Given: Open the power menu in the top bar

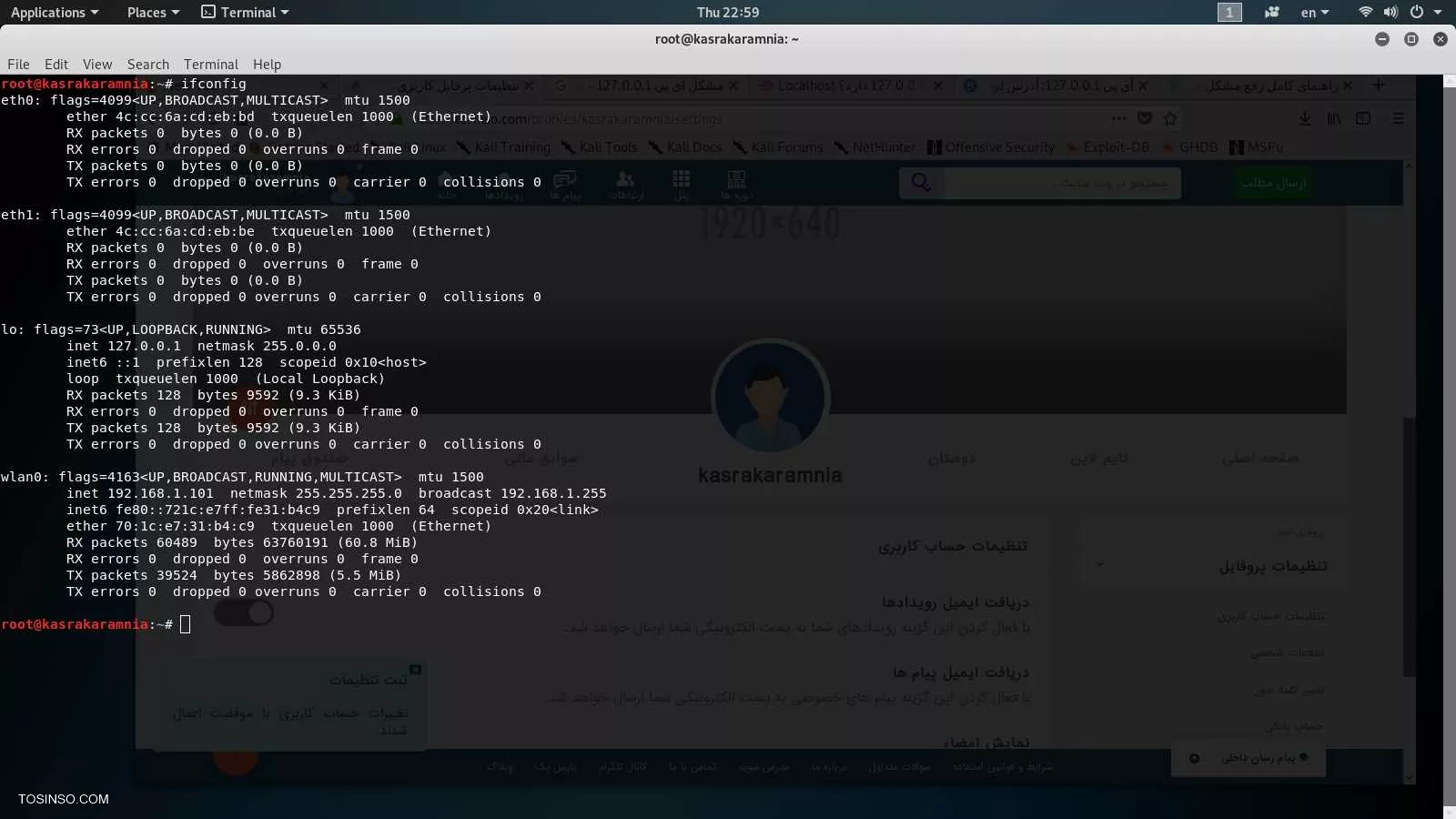Looking at the screenshot, I should click(1417, 12).
